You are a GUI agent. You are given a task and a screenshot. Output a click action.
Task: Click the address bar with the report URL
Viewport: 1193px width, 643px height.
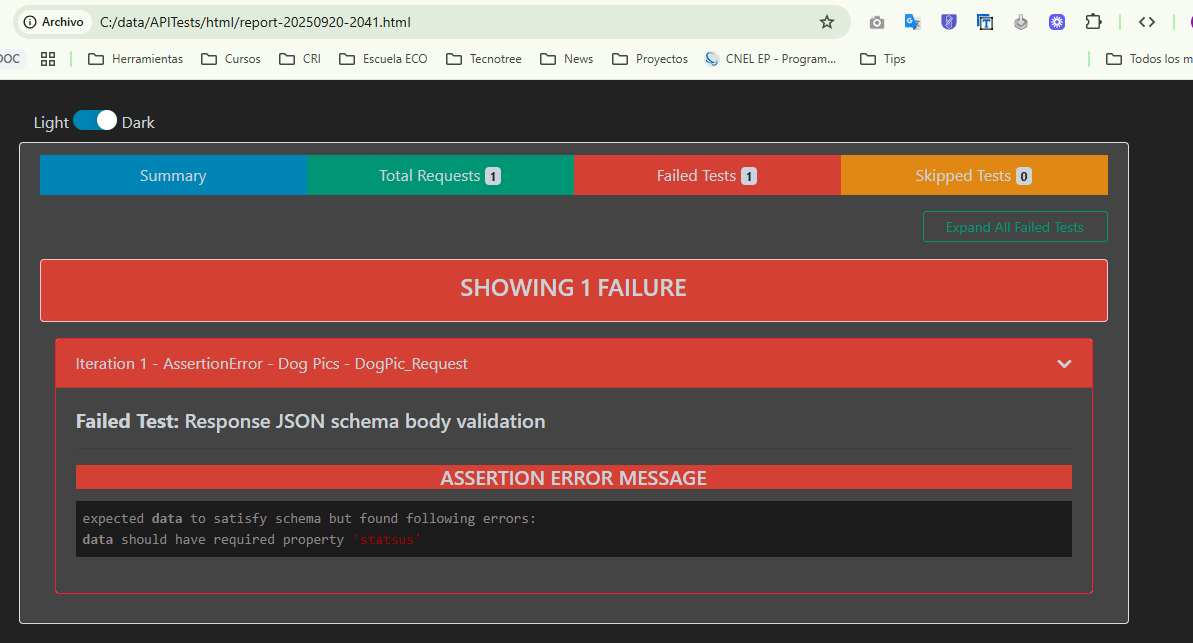pos(450,22)
